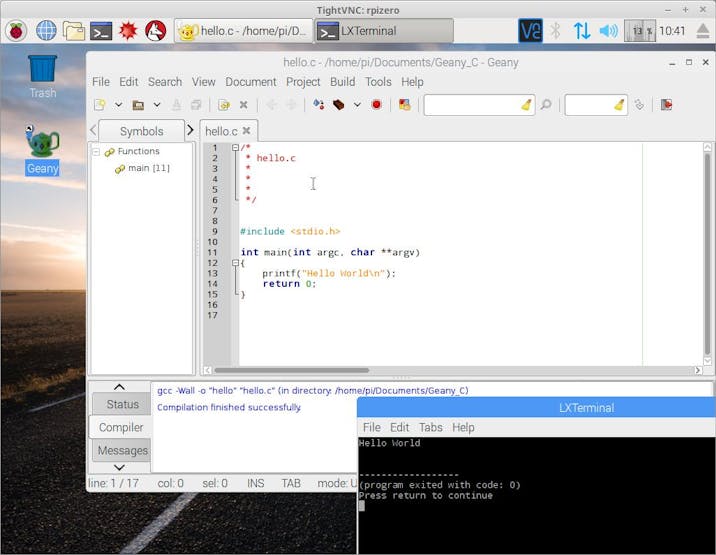Switch to the Messages tab
Image resolution: width=716 pixels, height=555 pixels.
(122, 450)
